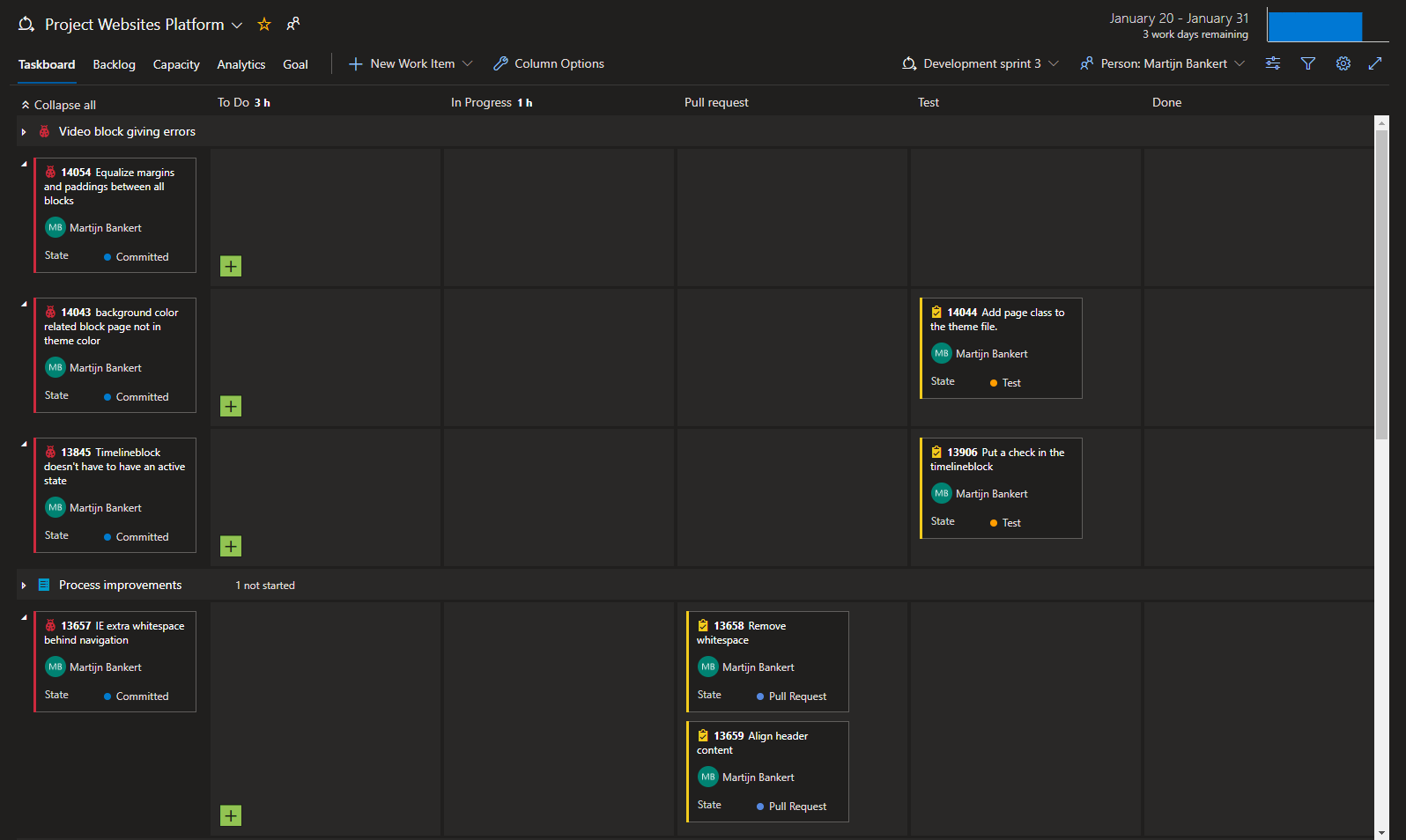
Task: Open Capacity tab
Action: coord(176,64)
